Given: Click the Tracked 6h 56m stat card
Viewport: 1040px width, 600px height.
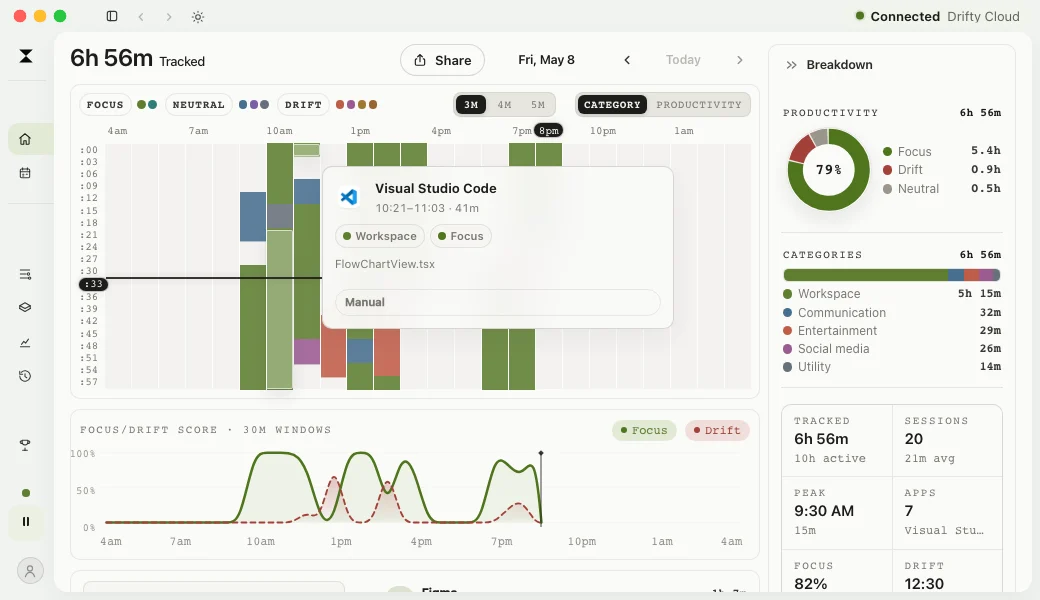Looking at the screenshot, I should coord(837,440).
